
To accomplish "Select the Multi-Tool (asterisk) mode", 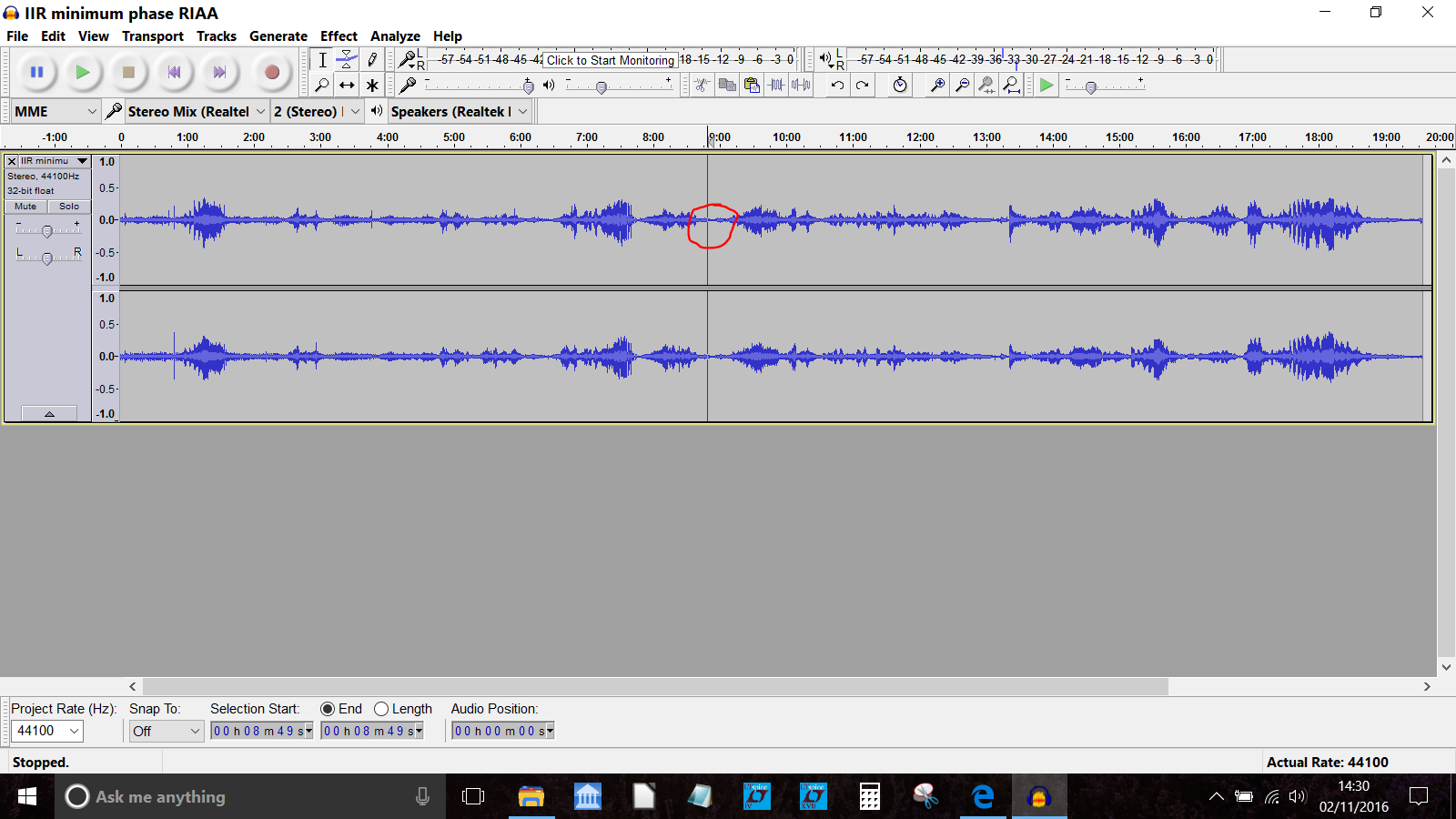I will [x=371, y=85].
